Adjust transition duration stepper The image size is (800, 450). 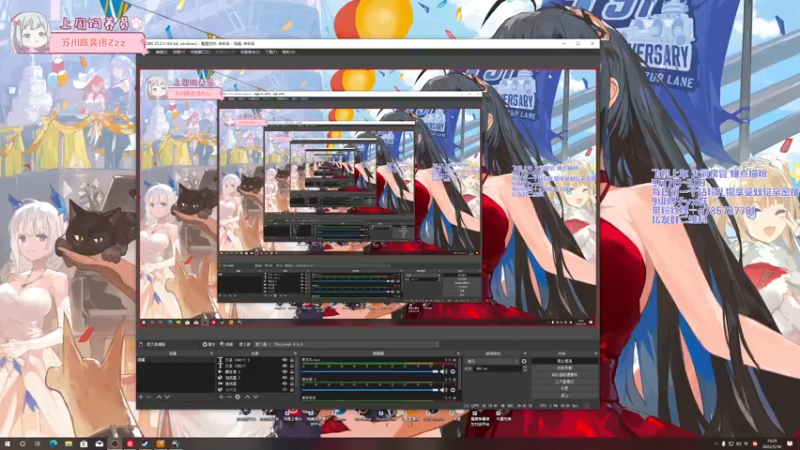click(525, 368)
